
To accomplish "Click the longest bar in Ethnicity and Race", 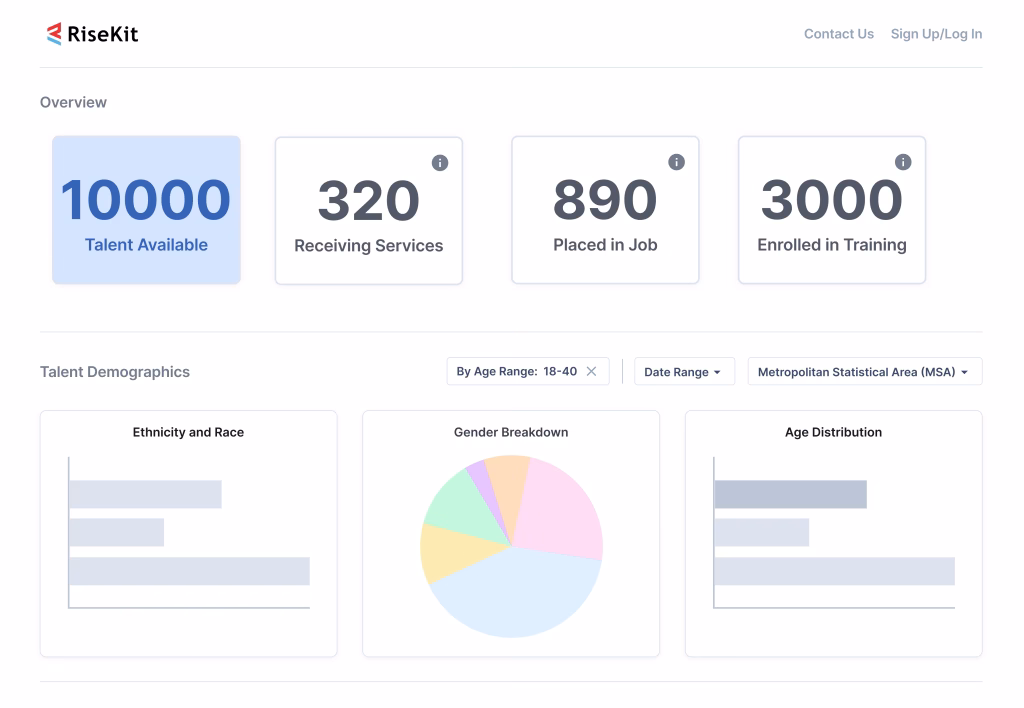I will point(189,571).
